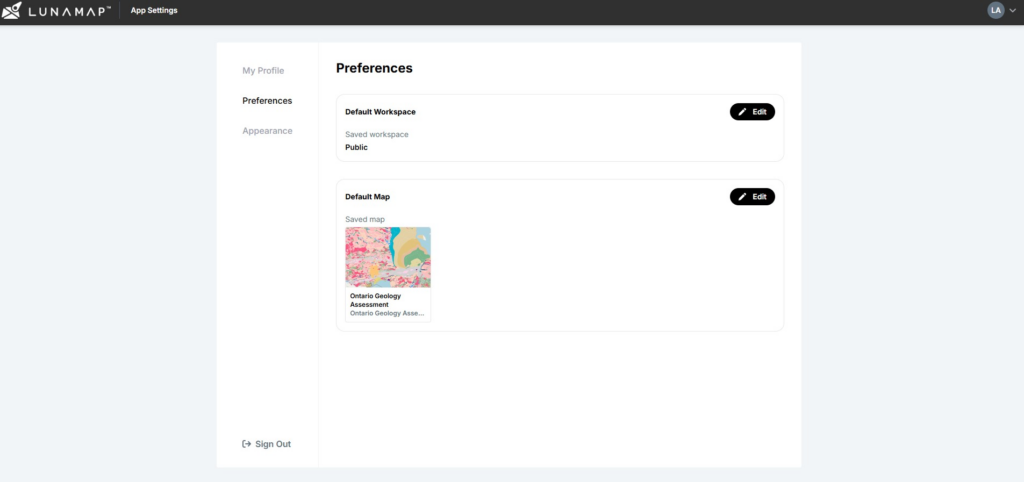Click pencil icon in Default Workspace card
The width and height of the screenshot is (1024, 482).
pos(742,112)
